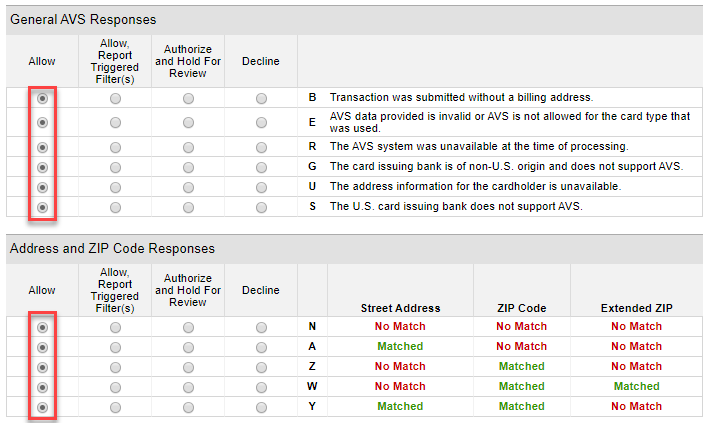Select Allow for response code Y

point(42,408)
